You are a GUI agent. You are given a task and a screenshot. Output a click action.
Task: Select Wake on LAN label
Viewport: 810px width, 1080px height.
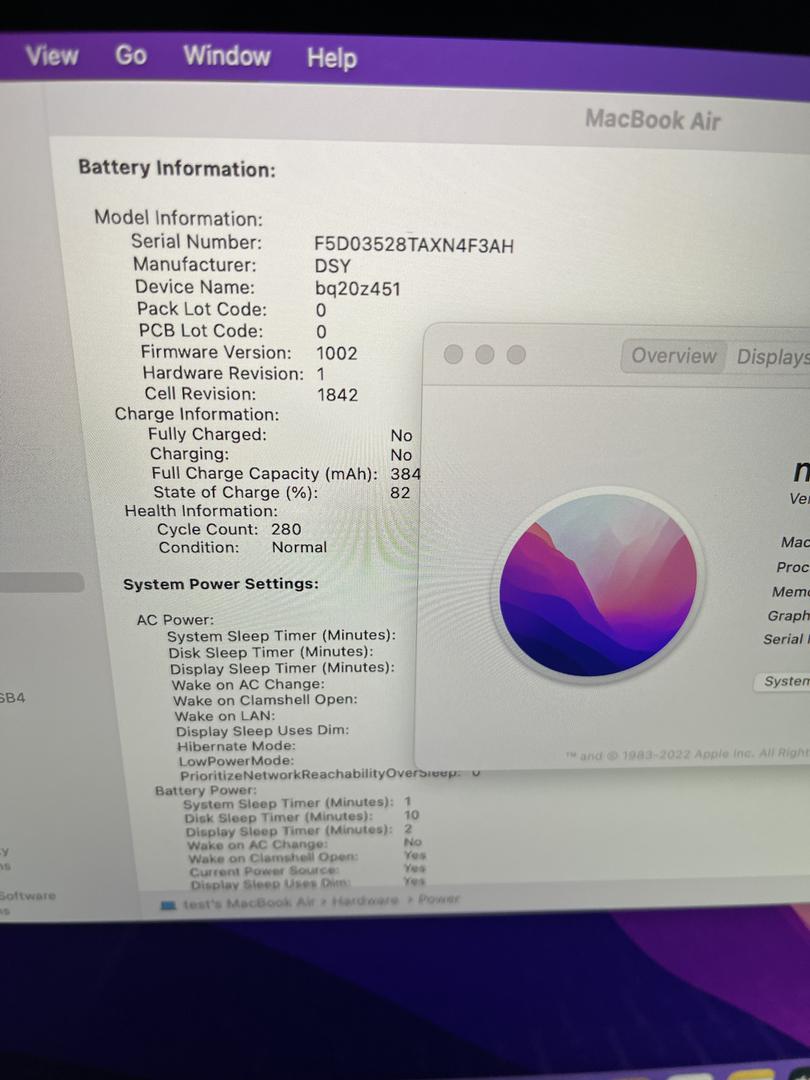[x=225, y=716]
